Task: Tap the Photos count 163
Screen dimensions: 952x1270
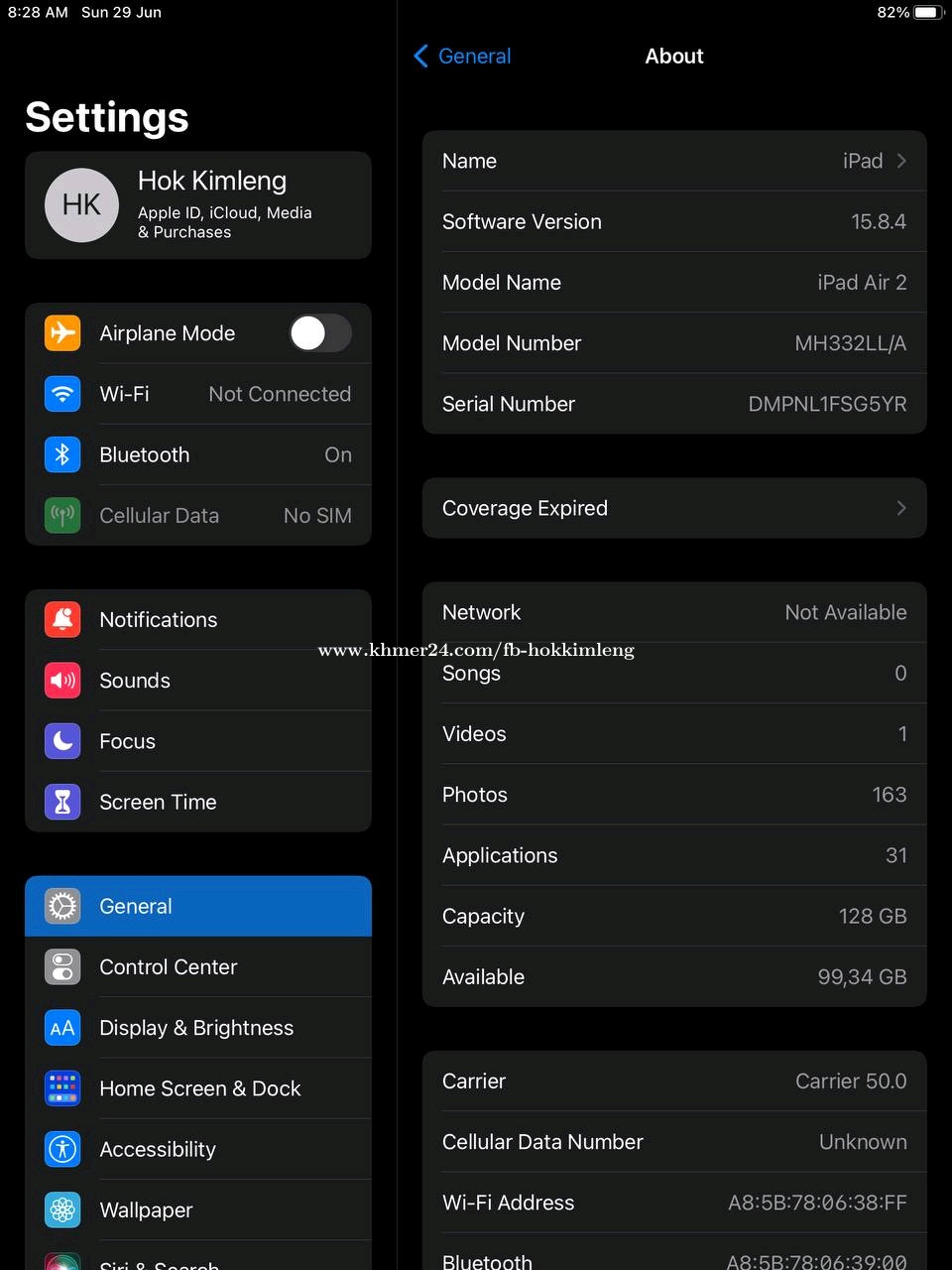Action: pyautogui.click(x=890, y=795)
